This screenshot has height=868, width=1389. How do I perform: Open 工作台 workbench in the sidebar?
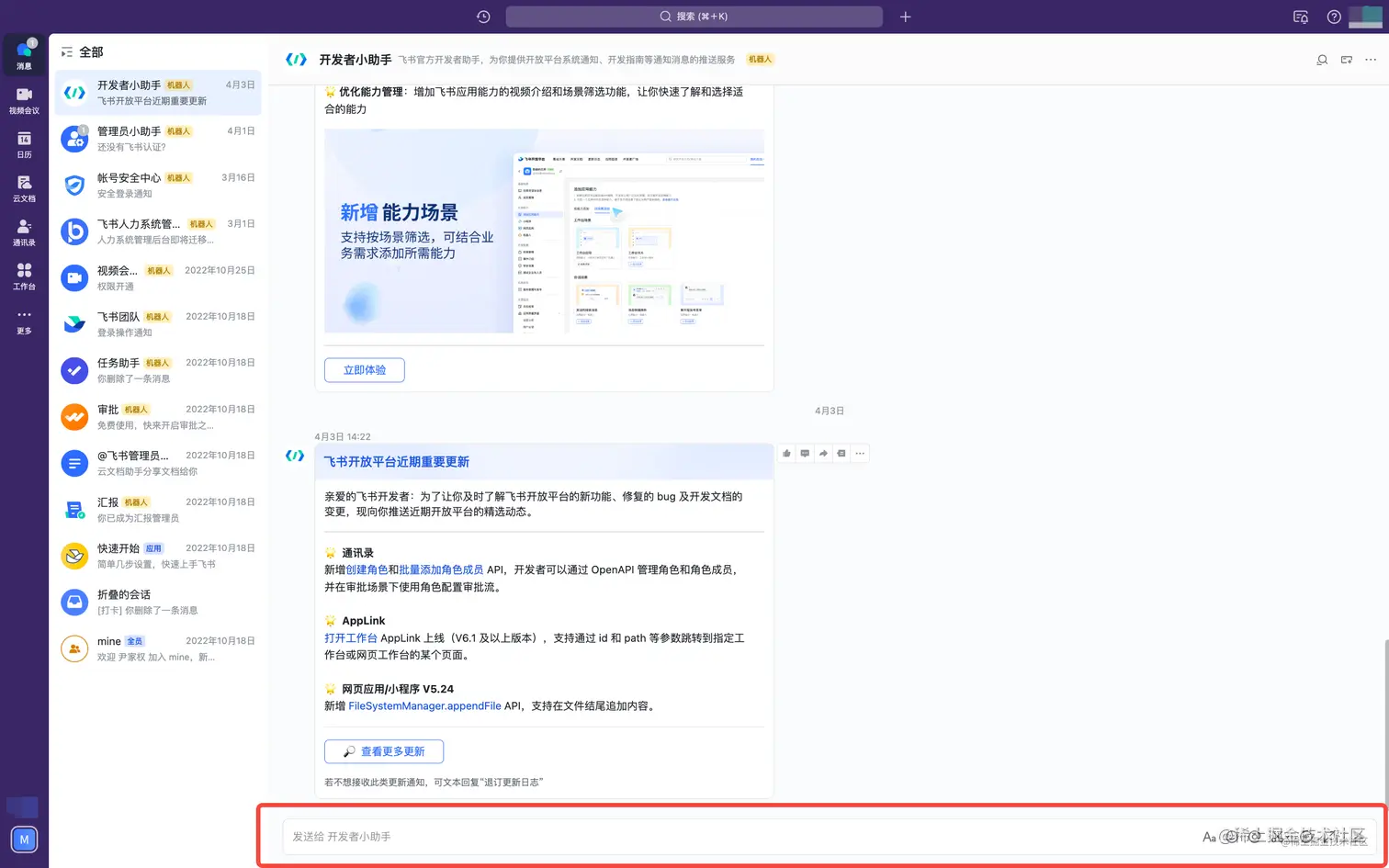(x=24, y=276)
